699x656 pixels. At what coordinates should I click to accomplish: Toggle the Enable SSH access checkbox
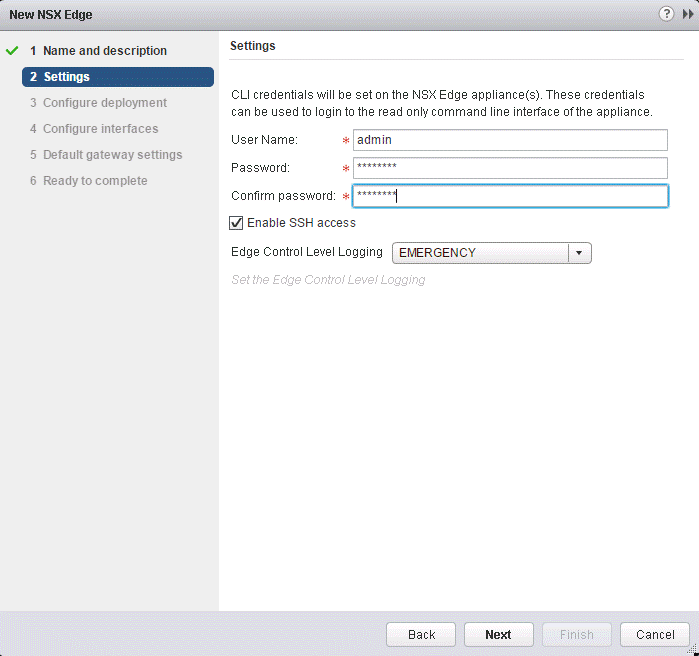pos(237,223)
